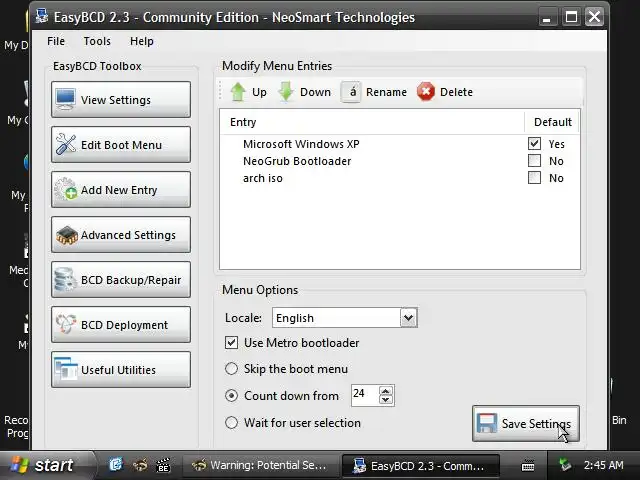Toggle Use Metro bootloader checkbox
640x480 pixels.
pyautogui.click(x=231, y=342)
